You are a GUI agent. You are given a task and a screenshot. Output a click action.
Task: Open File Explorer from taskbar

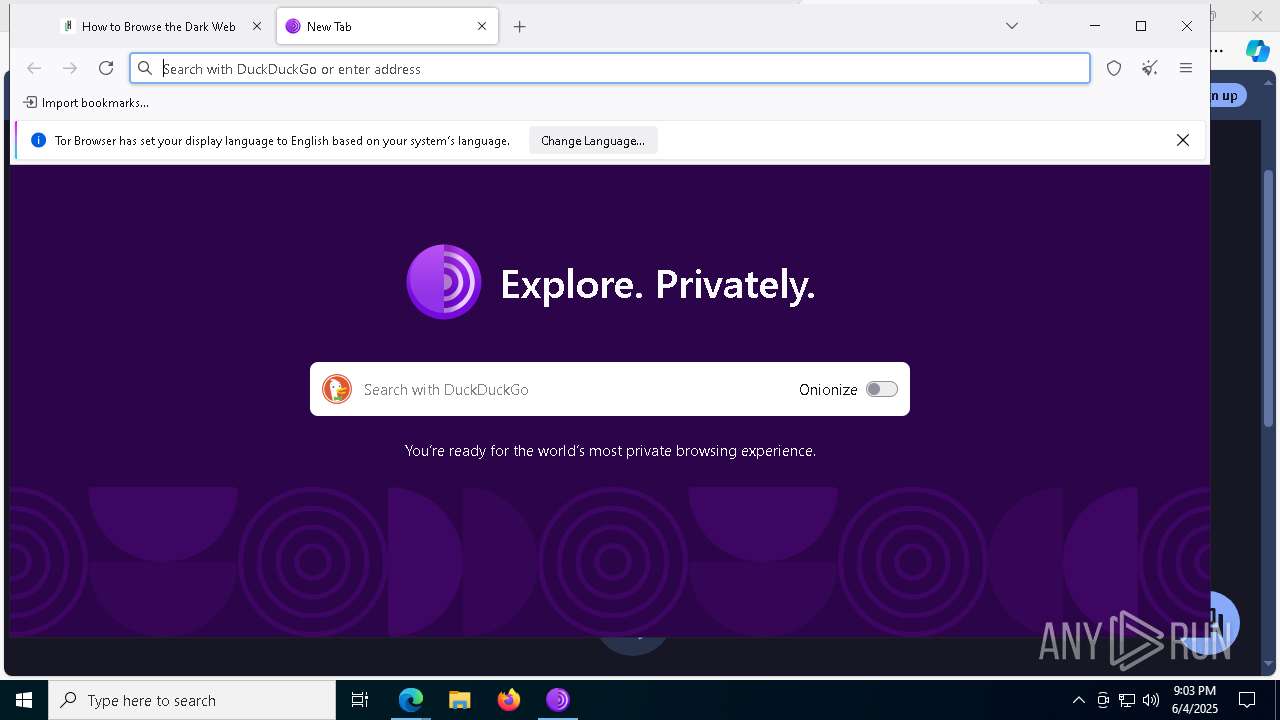pyautogui.click(x=459, y=700)
